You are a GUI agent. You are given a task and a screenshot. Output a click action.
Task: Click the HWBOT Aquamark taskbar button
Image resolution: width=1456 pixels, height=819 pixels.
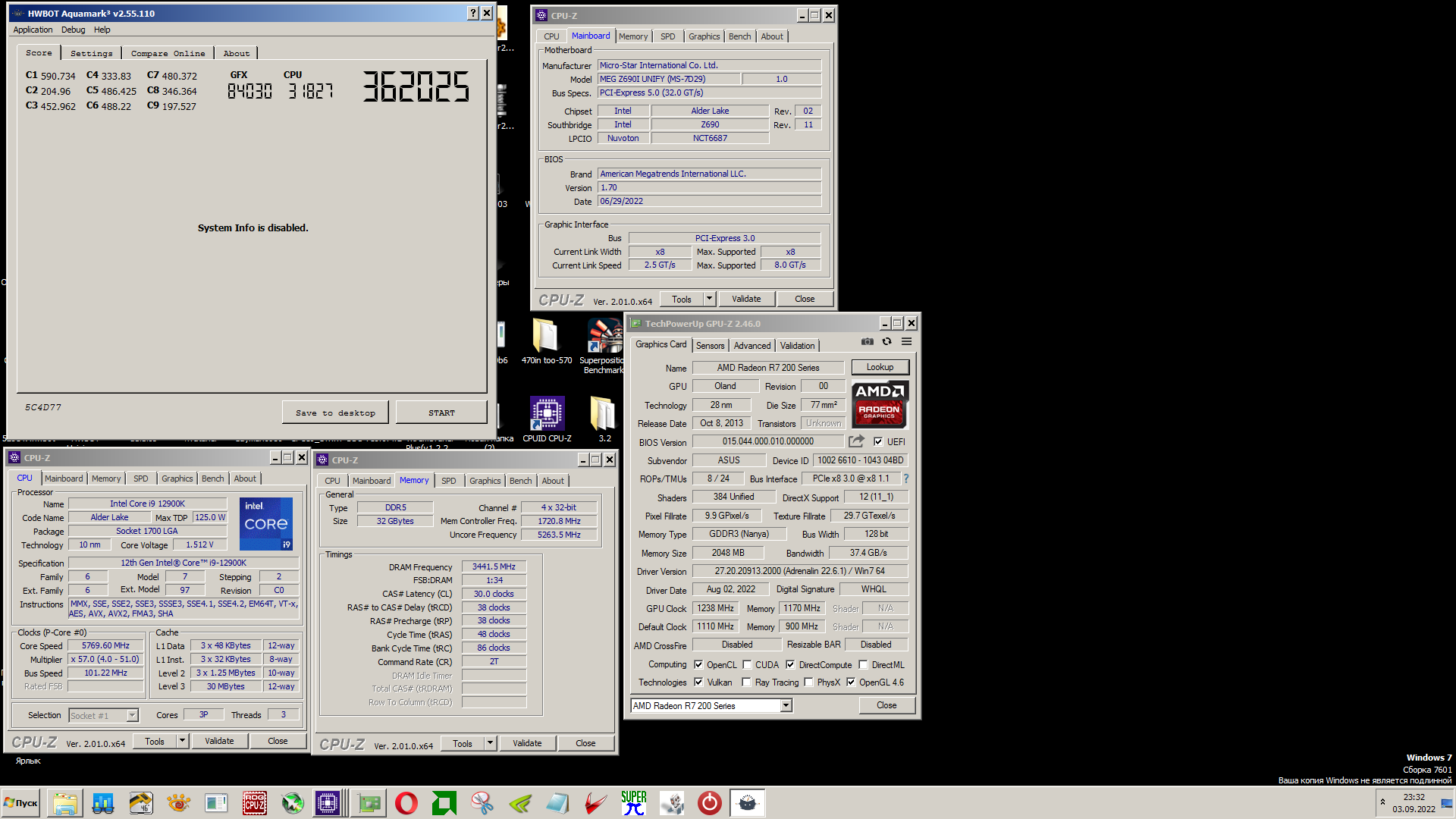tap(748, 803)
